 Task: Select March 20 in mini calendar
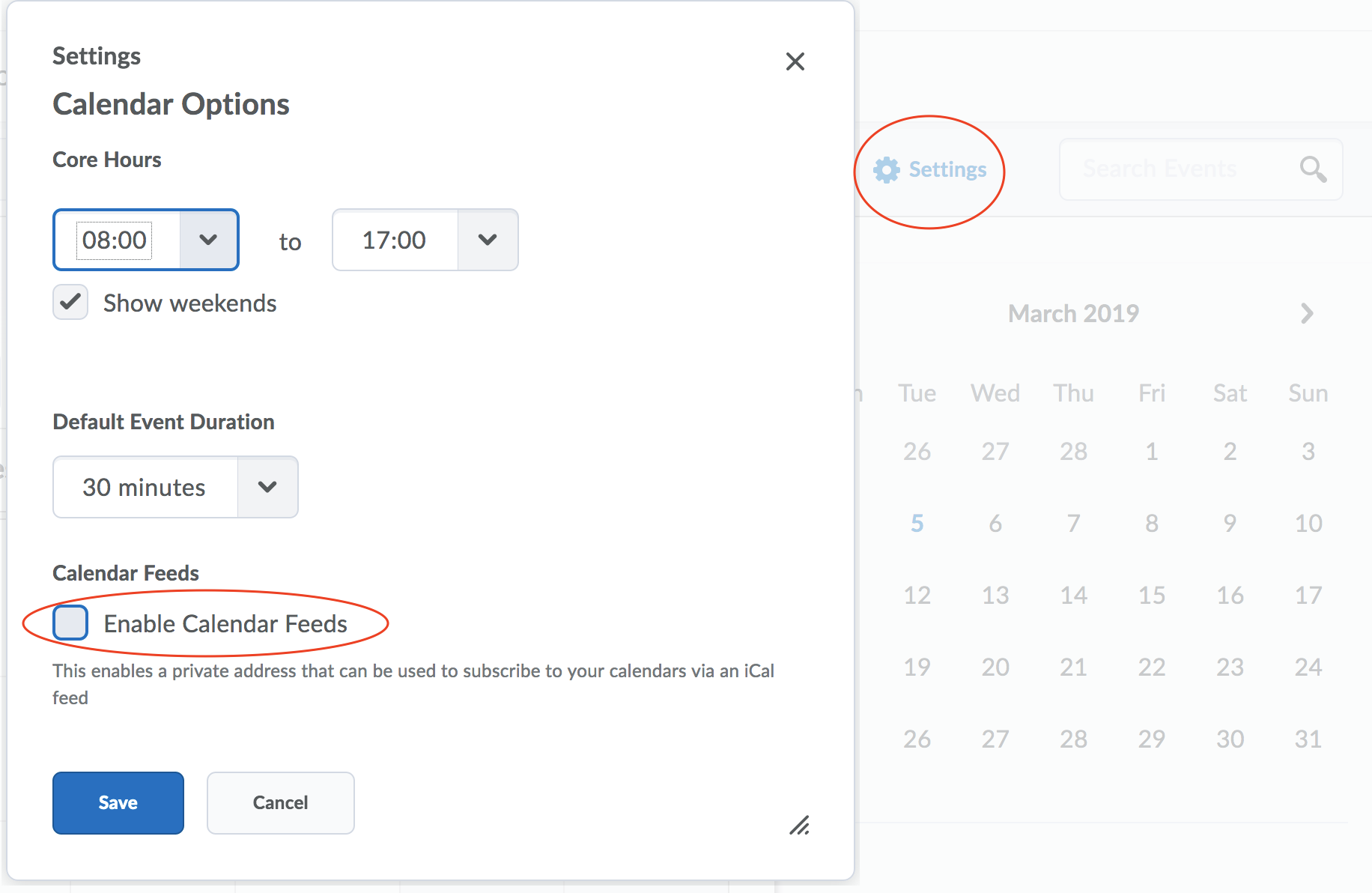coord(995,667)
